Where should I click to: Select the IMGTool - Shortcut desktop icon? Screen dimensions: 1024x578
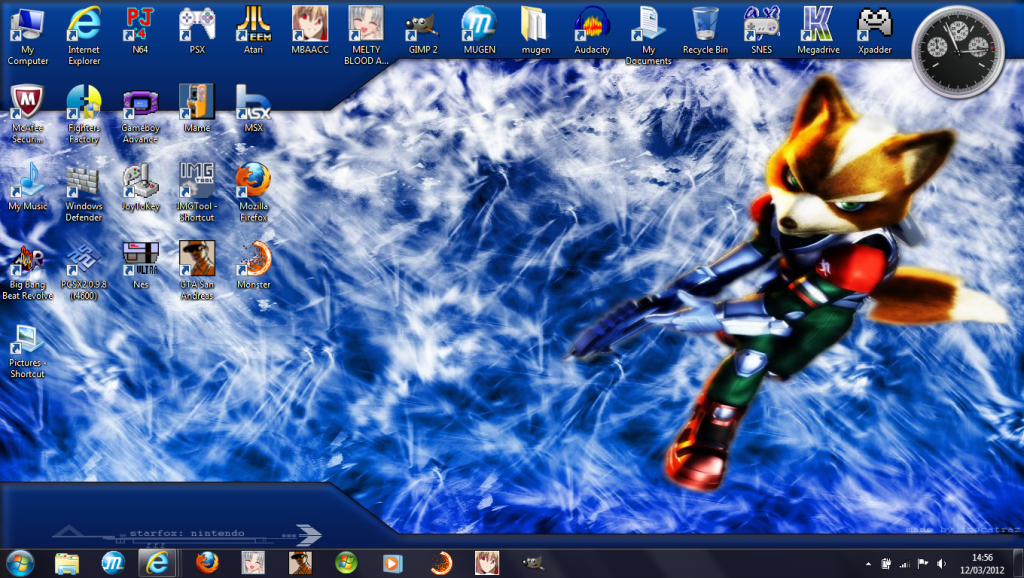pos(197,193)
